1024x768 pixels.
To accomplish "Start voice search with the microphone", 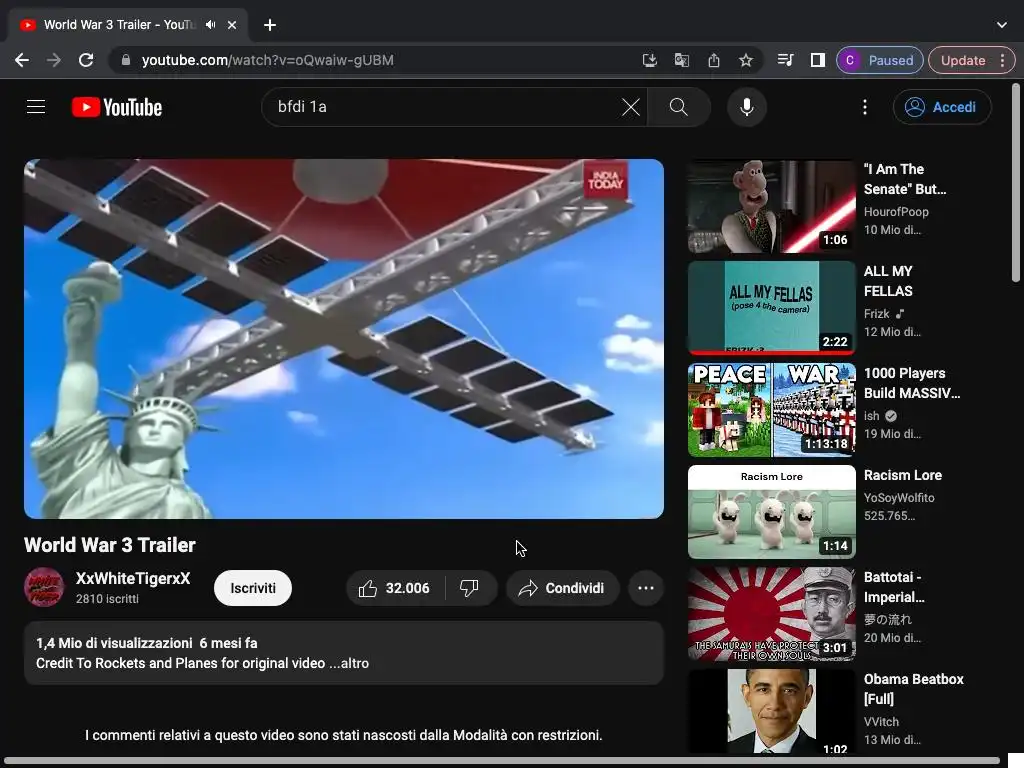I will click(x=746, y=107).
